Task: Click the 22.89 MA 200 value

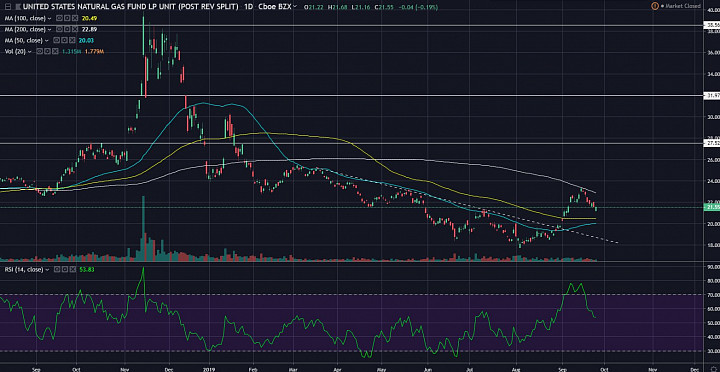Action: (90, 29)
